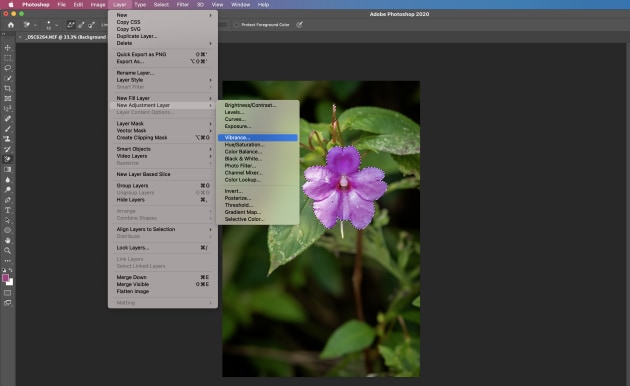Screen dimensions: 630x386
Task: Click the pressure-for-size icon in options bar
Action: [299, 25]
